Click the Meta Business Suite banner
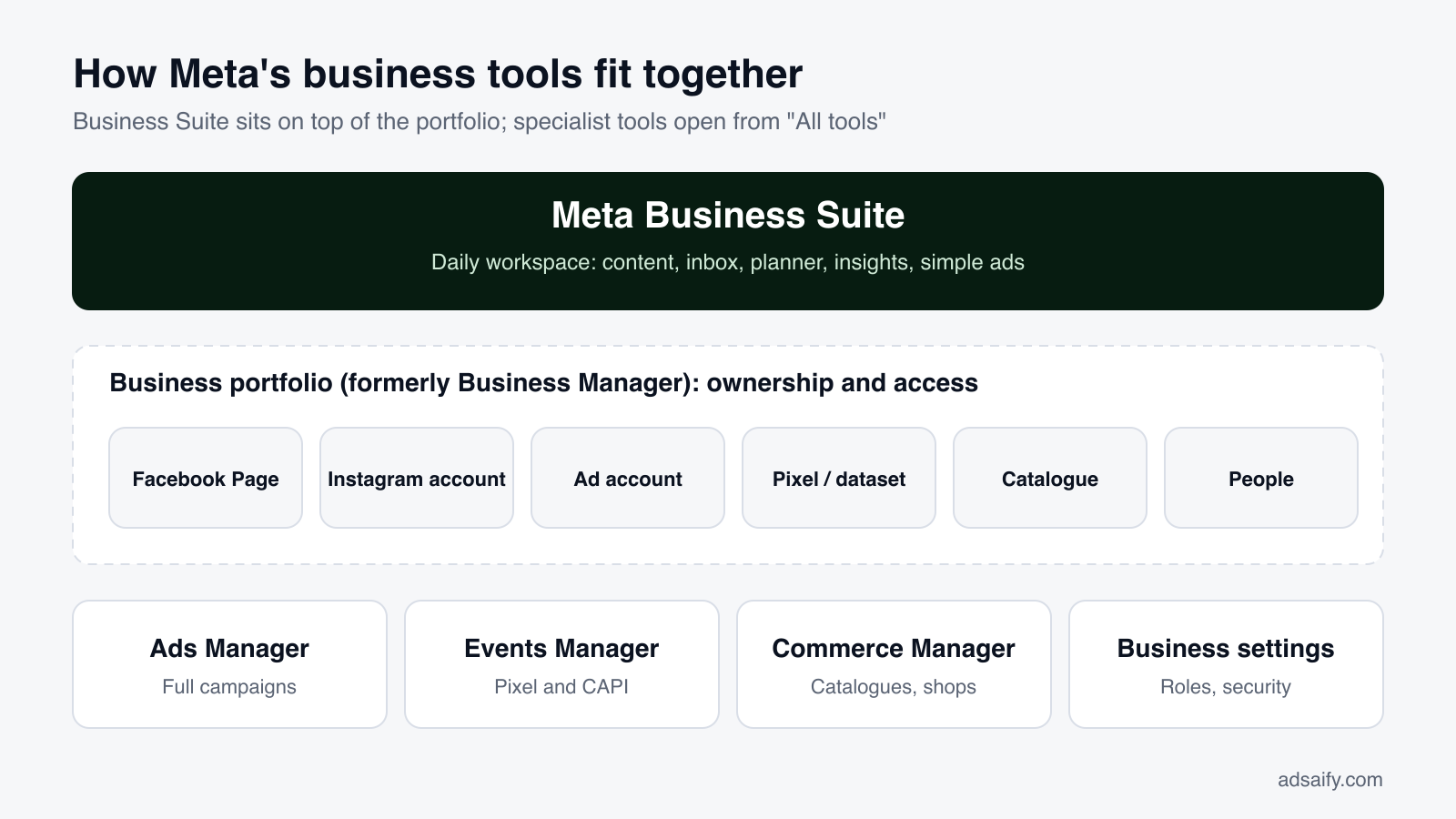Screen dimensions: 1456x819 (x=728, y=241)
